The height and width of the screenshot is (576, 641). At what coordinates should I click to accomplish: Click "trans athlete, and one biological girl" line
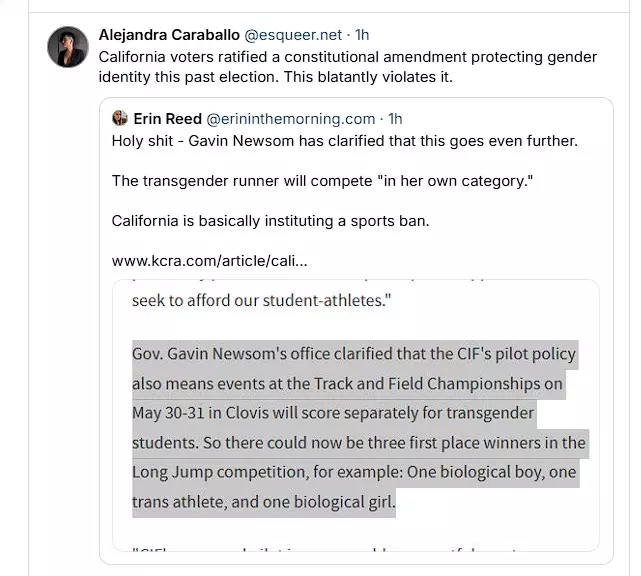tap(264, 501)
